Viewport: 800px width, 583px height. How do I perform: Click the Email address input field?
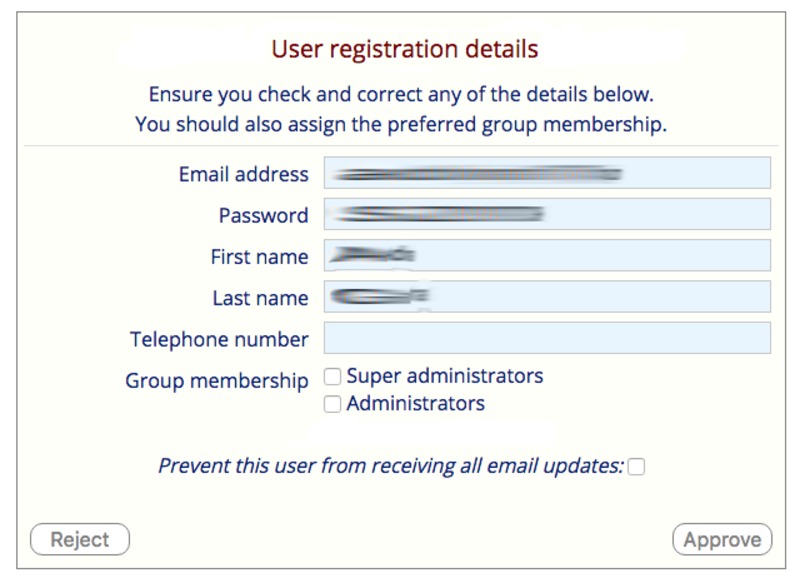pos(547,173)
